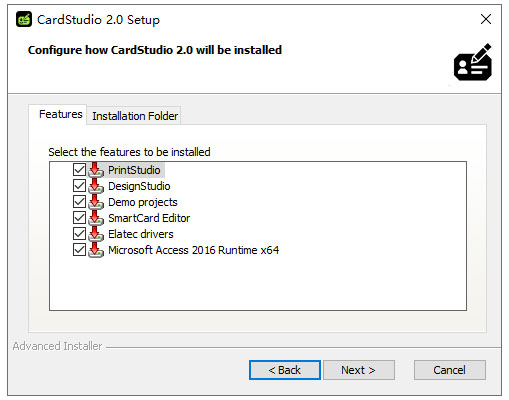Click the CardStudio green app icon in title bar
509x400 pixels.
point(24,19)
